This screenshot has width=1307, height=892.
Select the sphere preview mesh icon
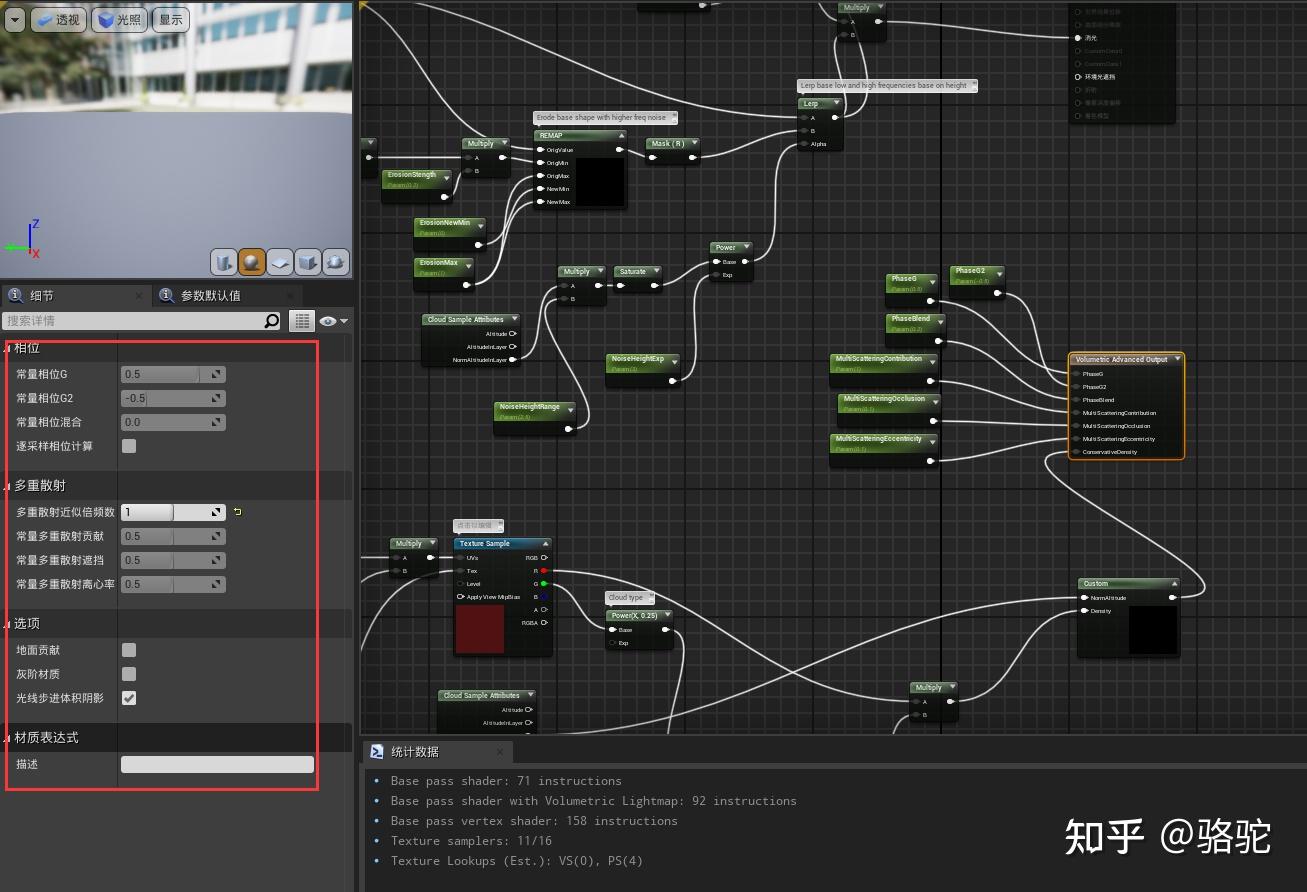point(252,261)
